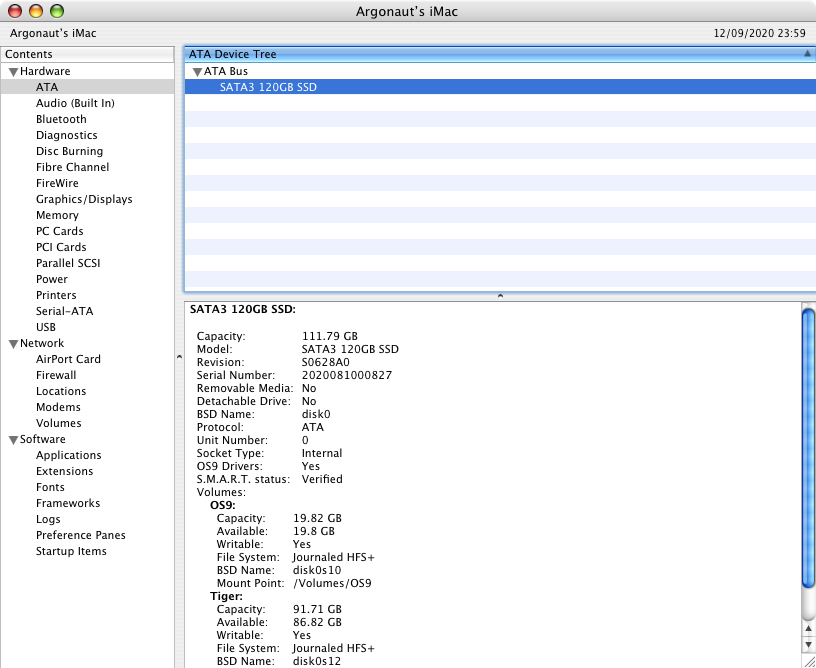Select Memory in the sidebar
Viewport: 816px width, 668px height.
[x=57, y=215]
